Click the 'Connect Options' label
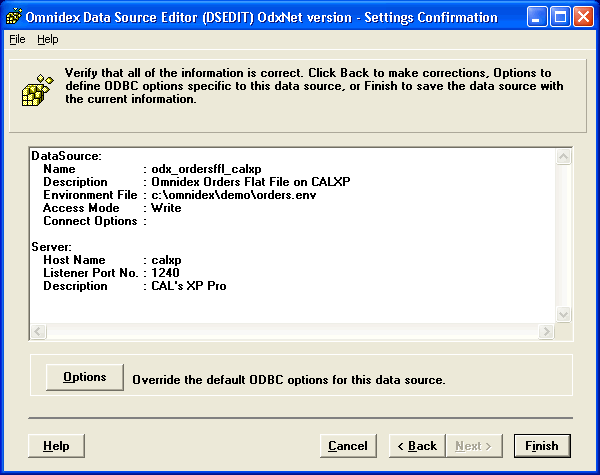Screen dimensions: 600x475 point(90,221)
